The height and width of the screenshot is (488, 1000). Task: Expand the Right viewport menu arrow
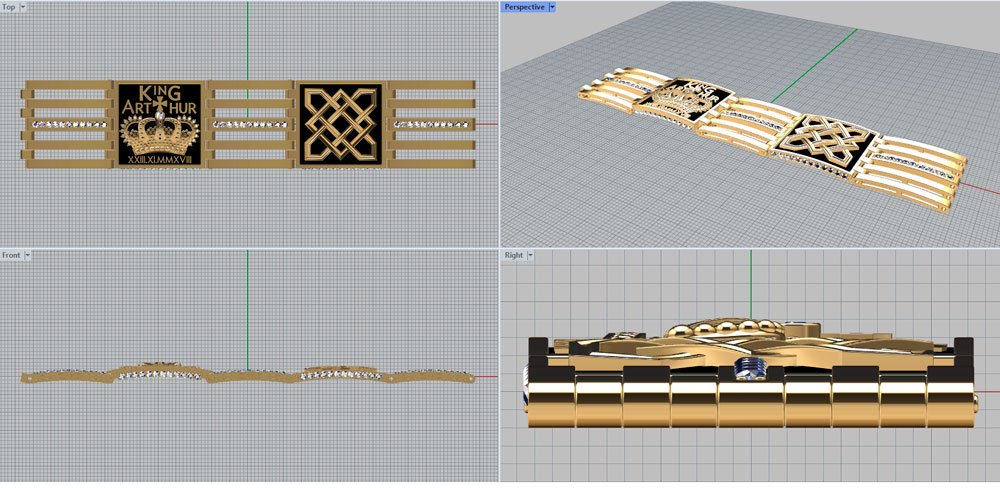coord(530,255)
